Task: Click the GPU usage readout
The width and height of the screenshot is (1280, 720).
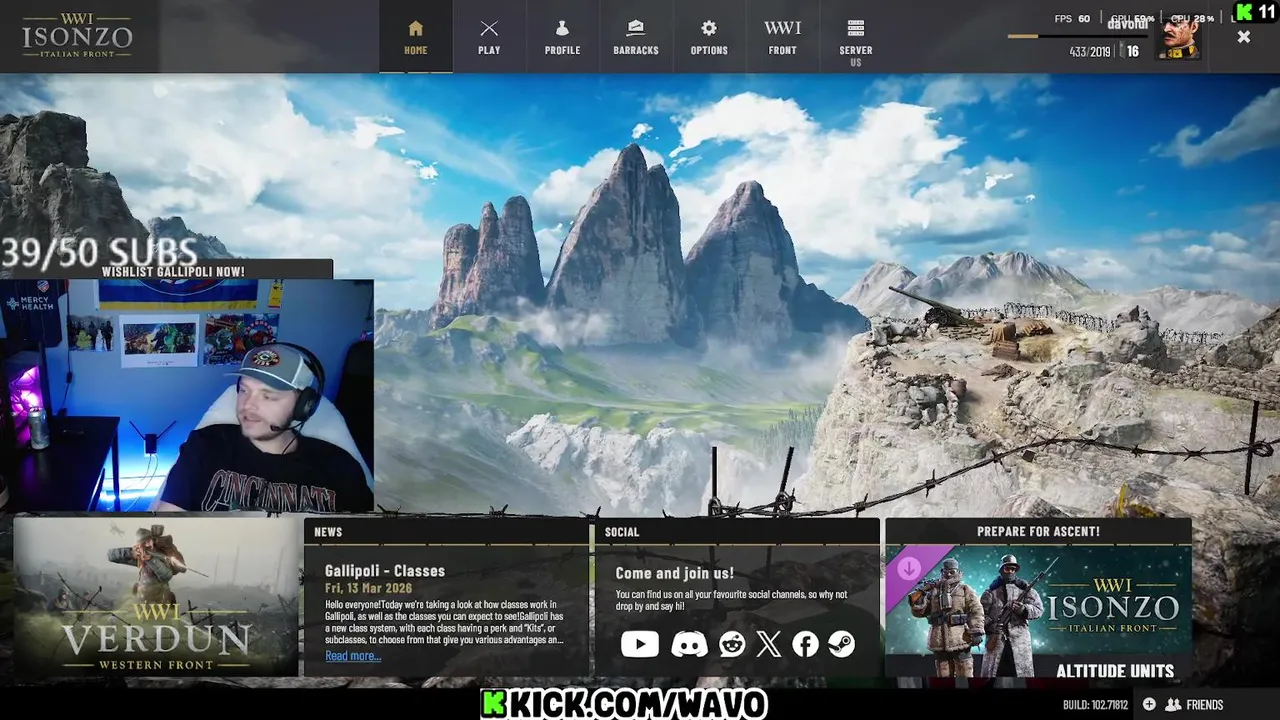Action: [x=1132, y=18]
